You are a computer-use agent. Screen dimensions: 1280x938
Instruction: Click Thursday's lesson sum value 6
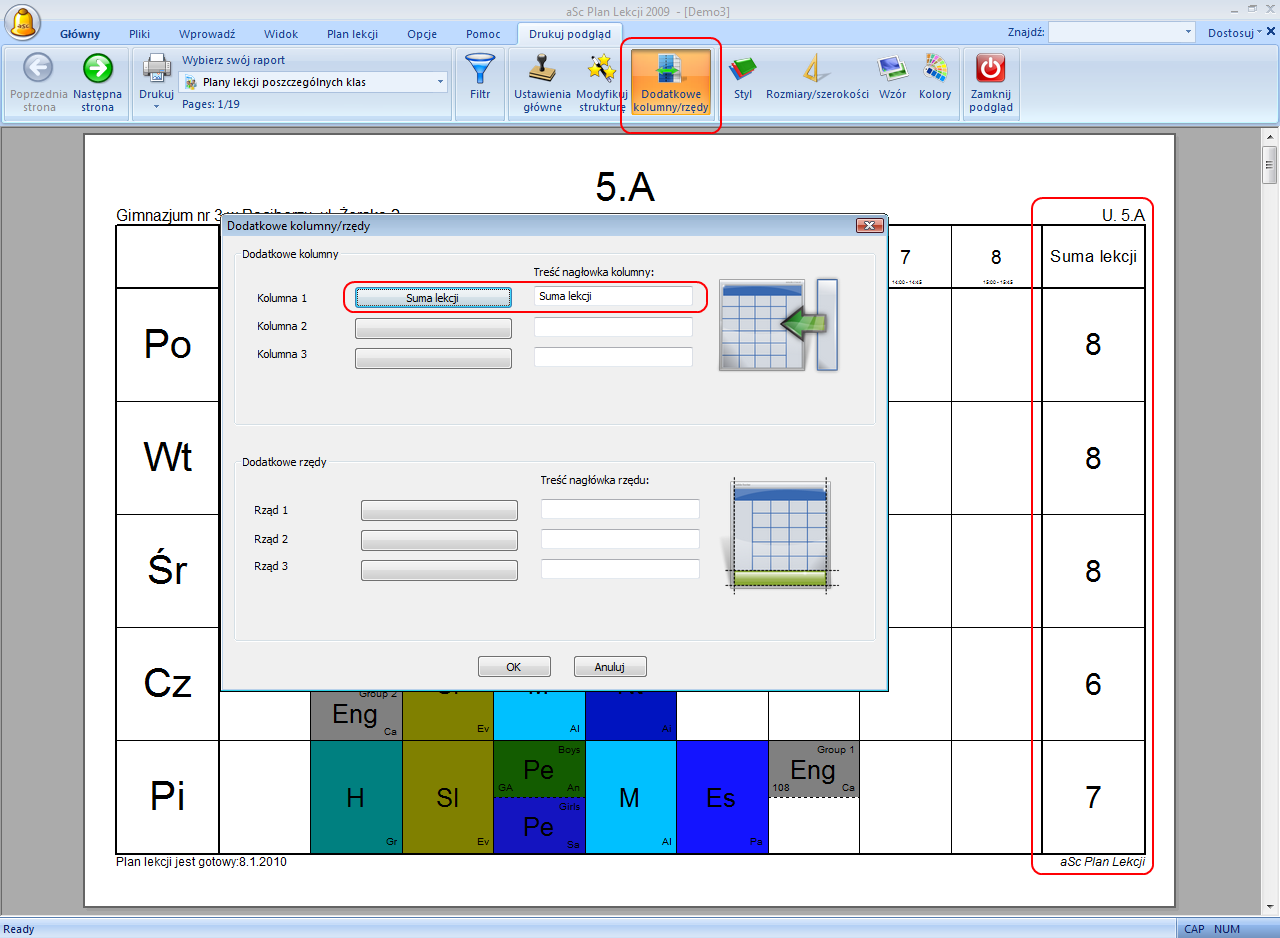(1093, 684)
